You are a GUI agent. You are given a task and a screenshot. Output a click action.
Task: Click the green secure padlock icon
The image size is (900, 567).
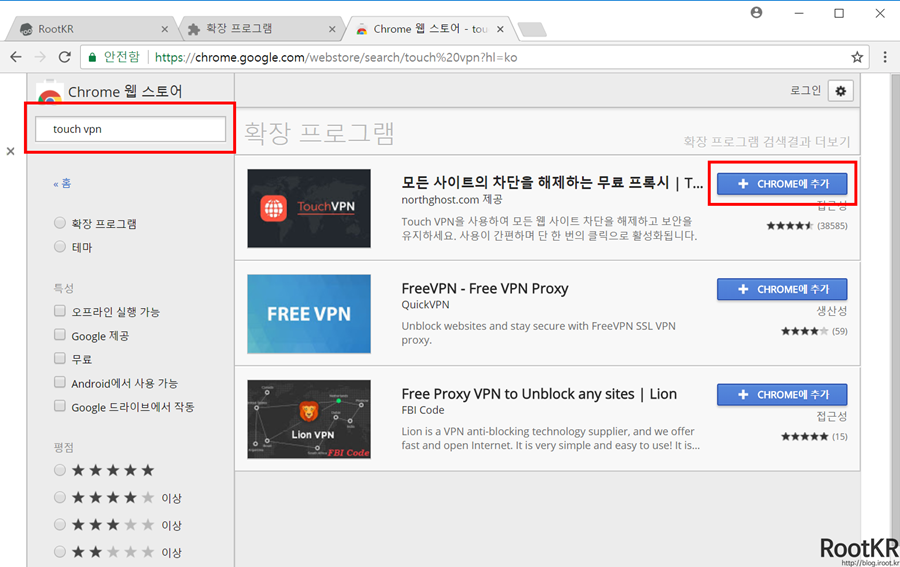(92, 57)
